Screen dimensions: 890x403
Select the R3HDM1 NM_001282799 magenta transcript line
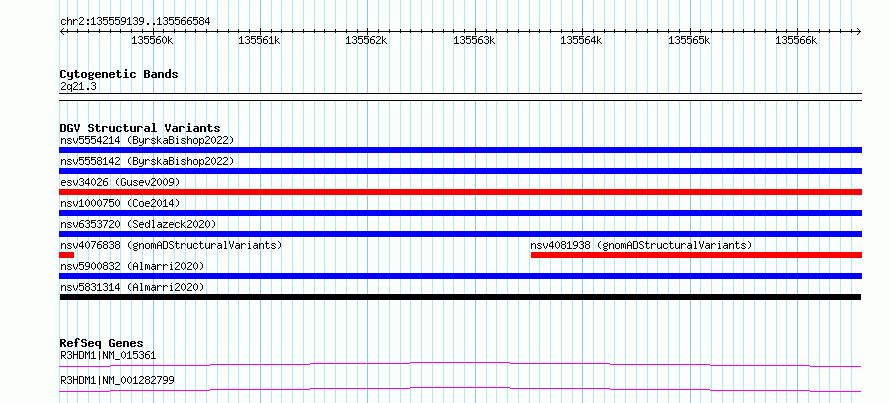[x=460, y=389]
